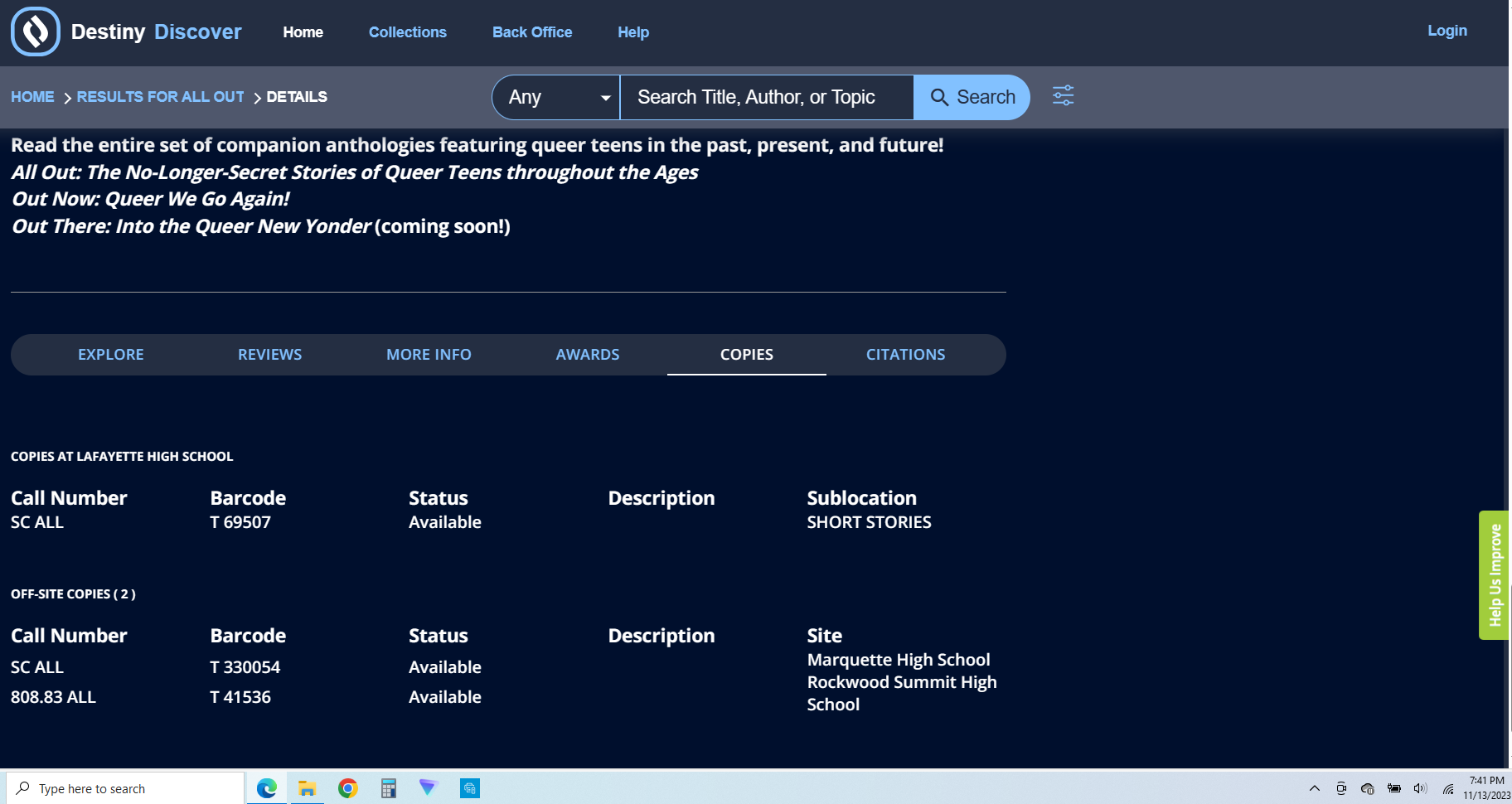Click the Search button with magnifier
1512x804 pixels.
point(972,97)
